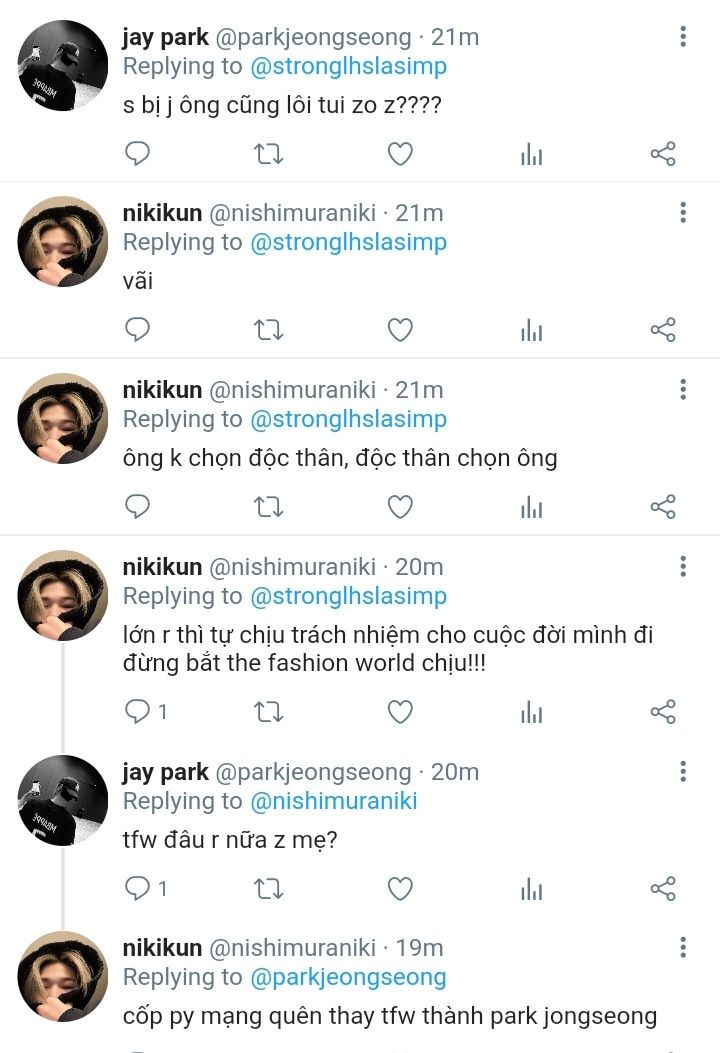The image size is (720, 1053).
Task: Open more options on jay park's first tweet
Action: (x=683, y=37)
